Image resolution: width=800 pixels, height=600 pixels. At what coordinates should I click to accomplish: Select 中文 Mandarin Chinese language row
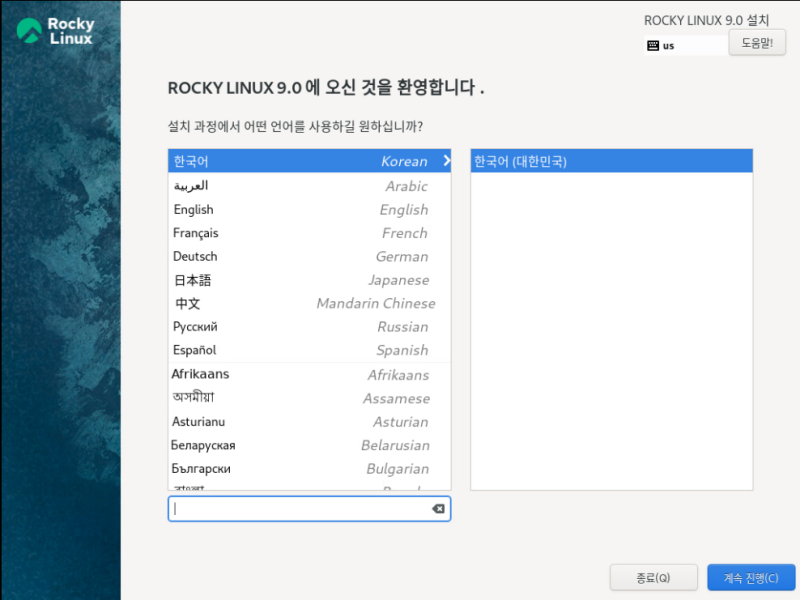(309, 303)
